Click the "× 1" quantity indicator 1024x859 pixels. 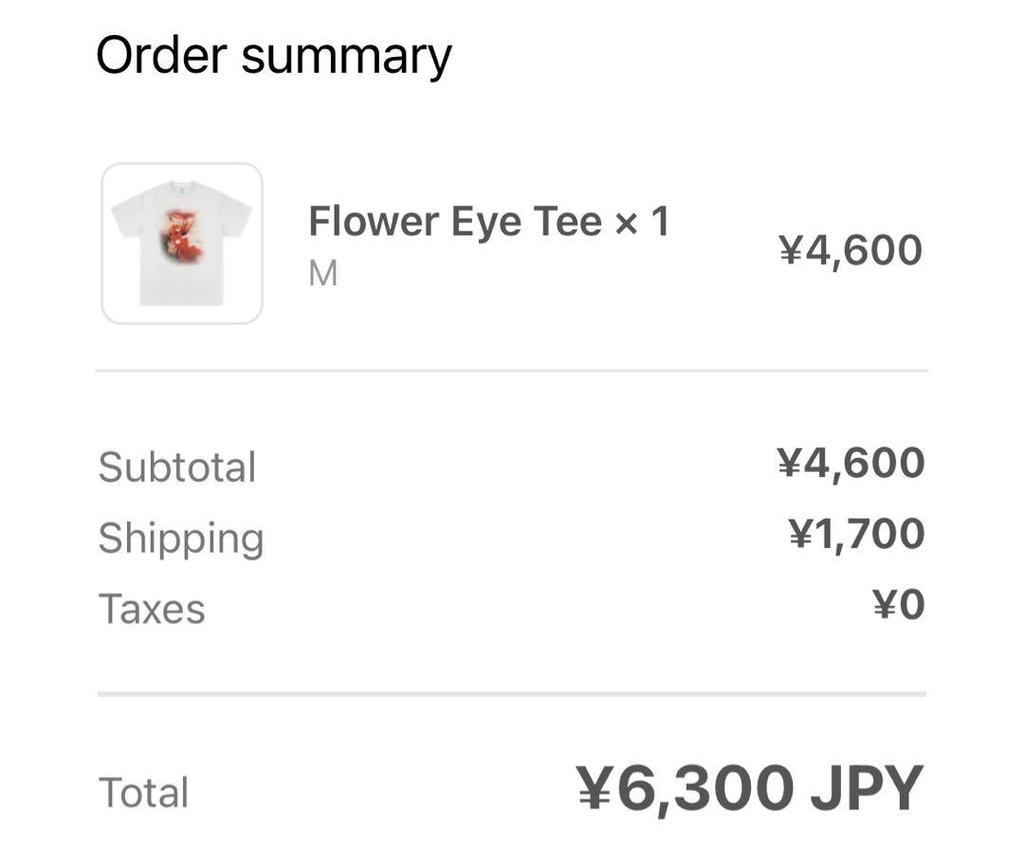pos(642,221)
